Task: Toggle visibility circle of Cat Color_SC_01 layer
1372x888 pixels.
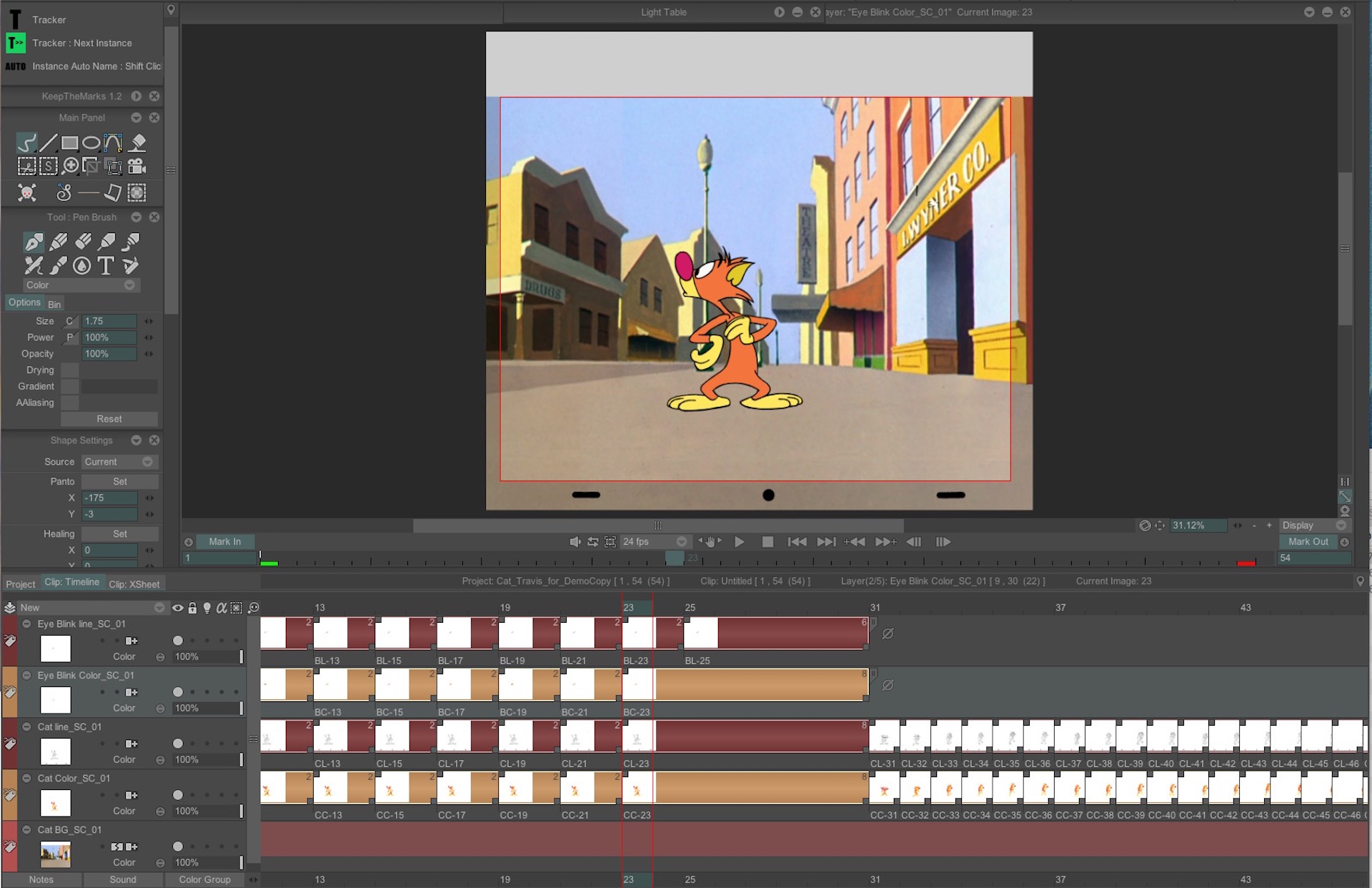Action: coord(178,795)
